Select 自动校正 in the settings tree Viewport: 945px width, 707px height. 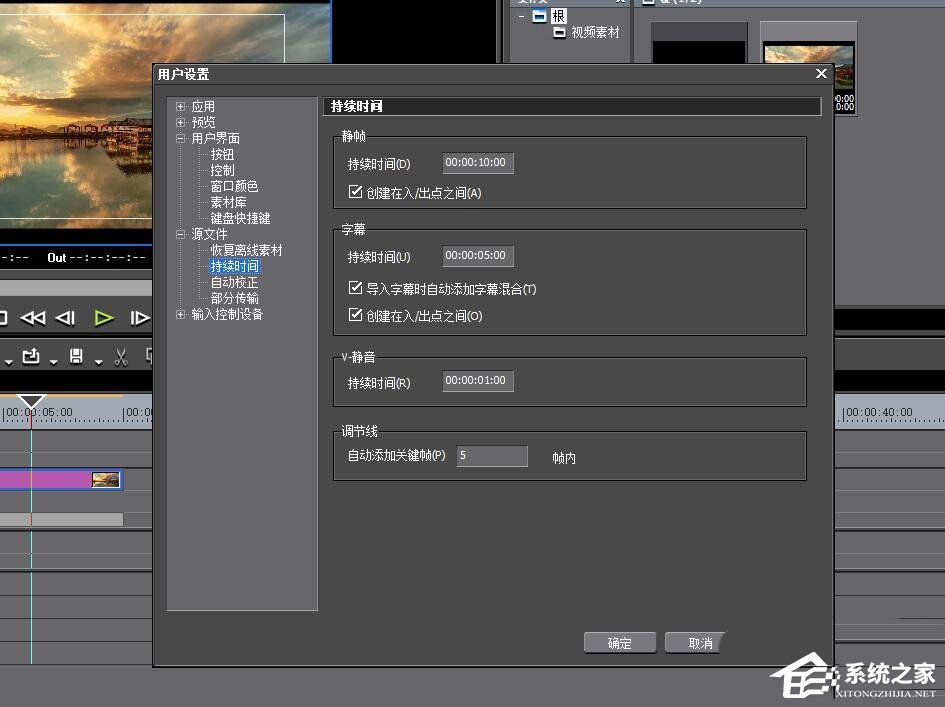pyautogui.click(x=235, y=282)
